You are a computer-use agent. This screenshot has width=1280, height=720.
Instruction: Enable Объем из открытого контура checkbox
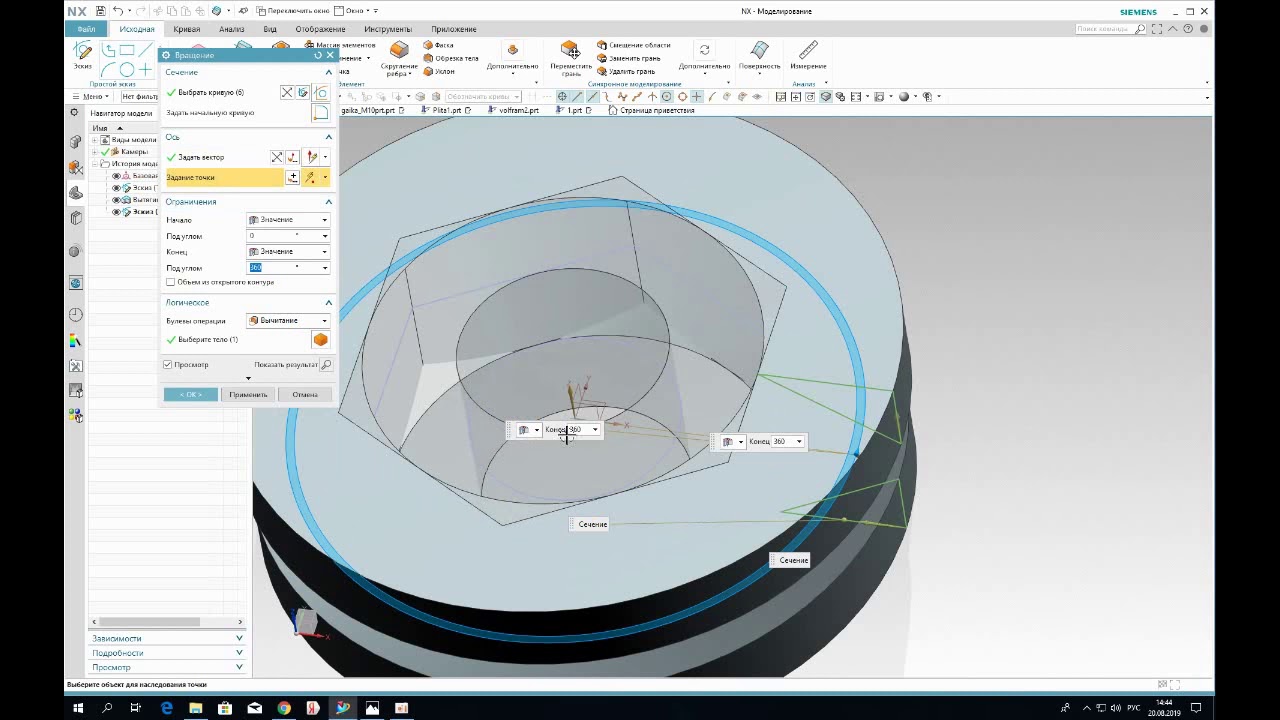(x=170, y=282)
